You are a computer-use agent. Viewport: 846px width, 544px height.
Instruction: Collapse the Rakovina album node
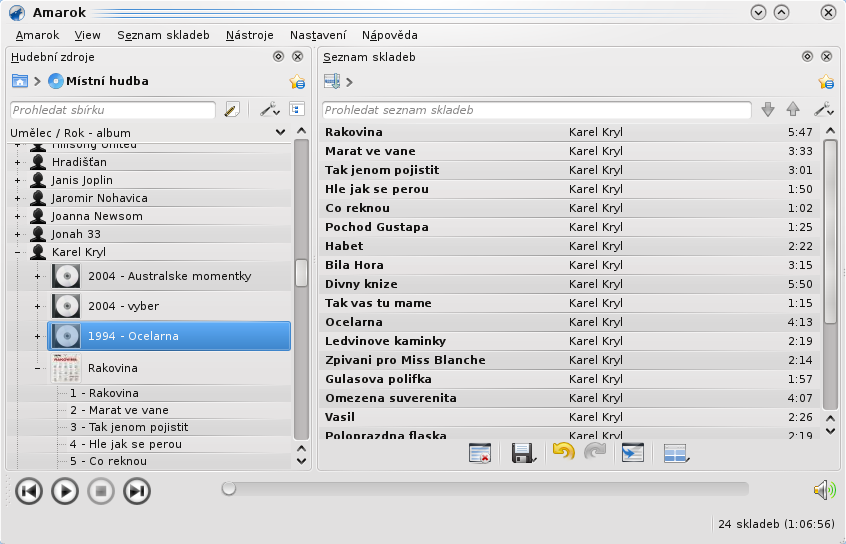pos(37,369)
